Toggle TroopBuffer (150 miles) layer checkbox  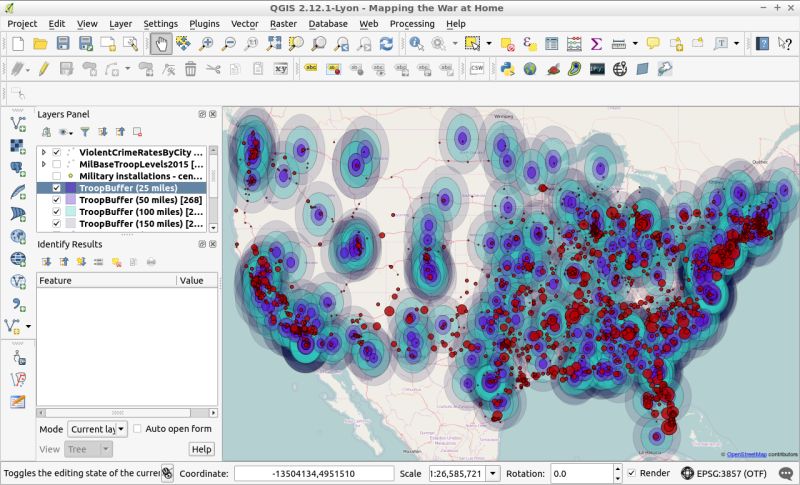tap(57, 223)
